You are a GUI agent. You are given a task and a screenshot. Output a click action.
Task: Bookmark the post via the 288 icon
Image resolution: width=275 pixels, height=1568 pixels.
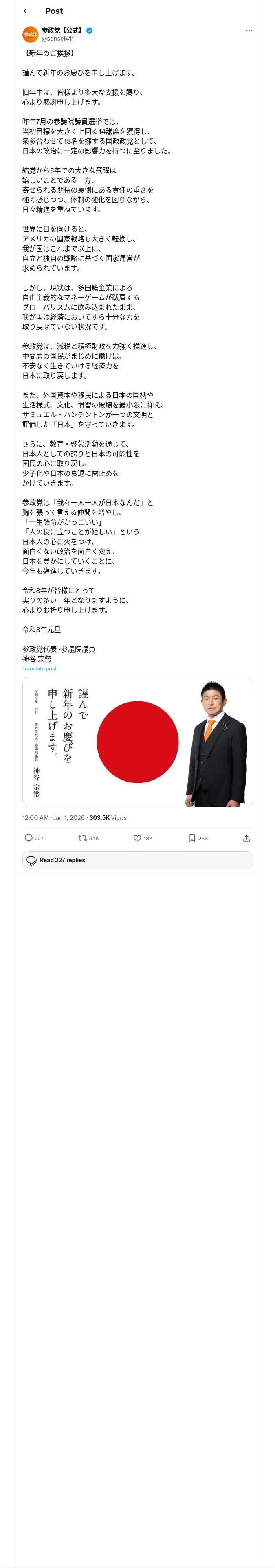click(x=191, y=838)
